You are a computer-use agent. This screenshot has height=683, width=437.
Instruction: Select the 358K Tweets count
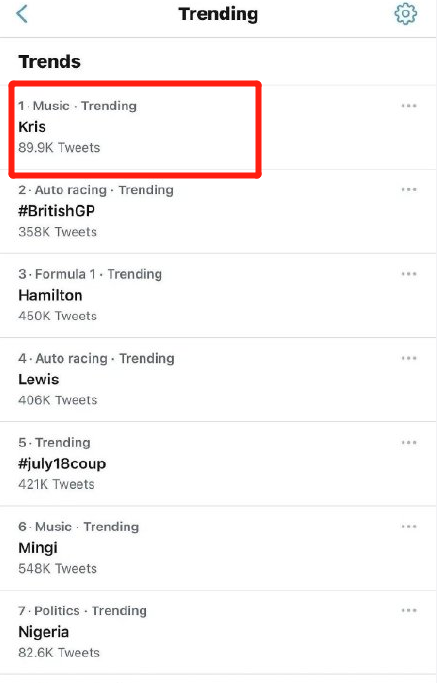58,232
